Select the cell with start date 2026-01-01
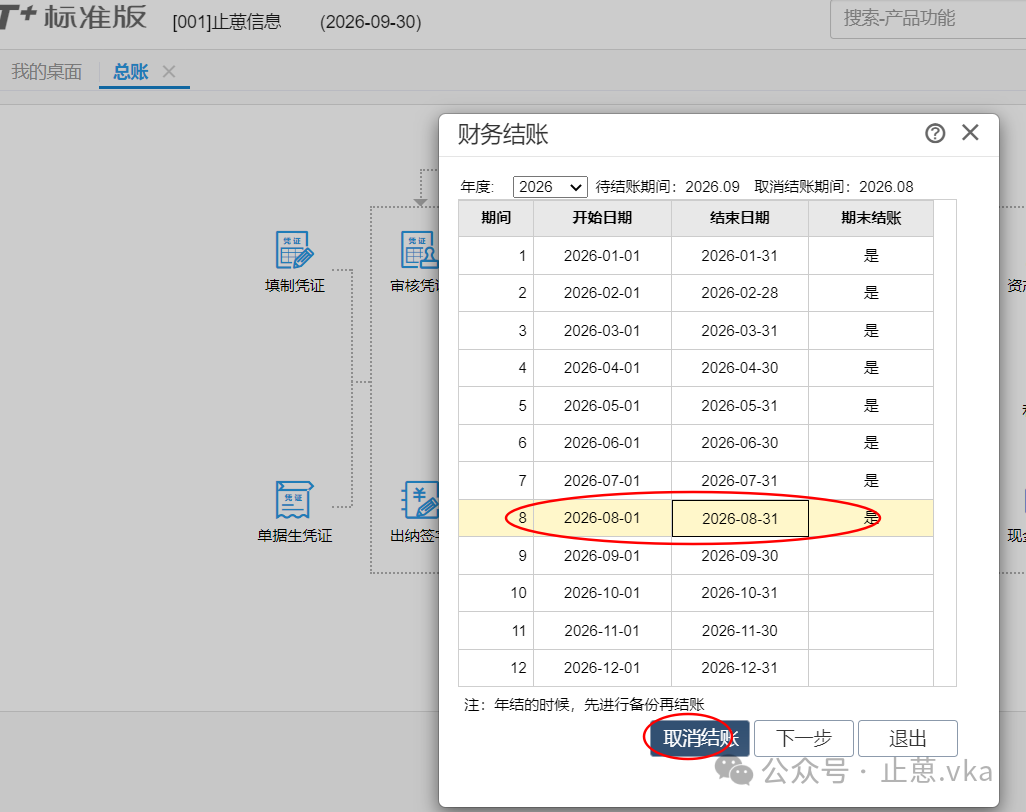 (x=602, y=256)
